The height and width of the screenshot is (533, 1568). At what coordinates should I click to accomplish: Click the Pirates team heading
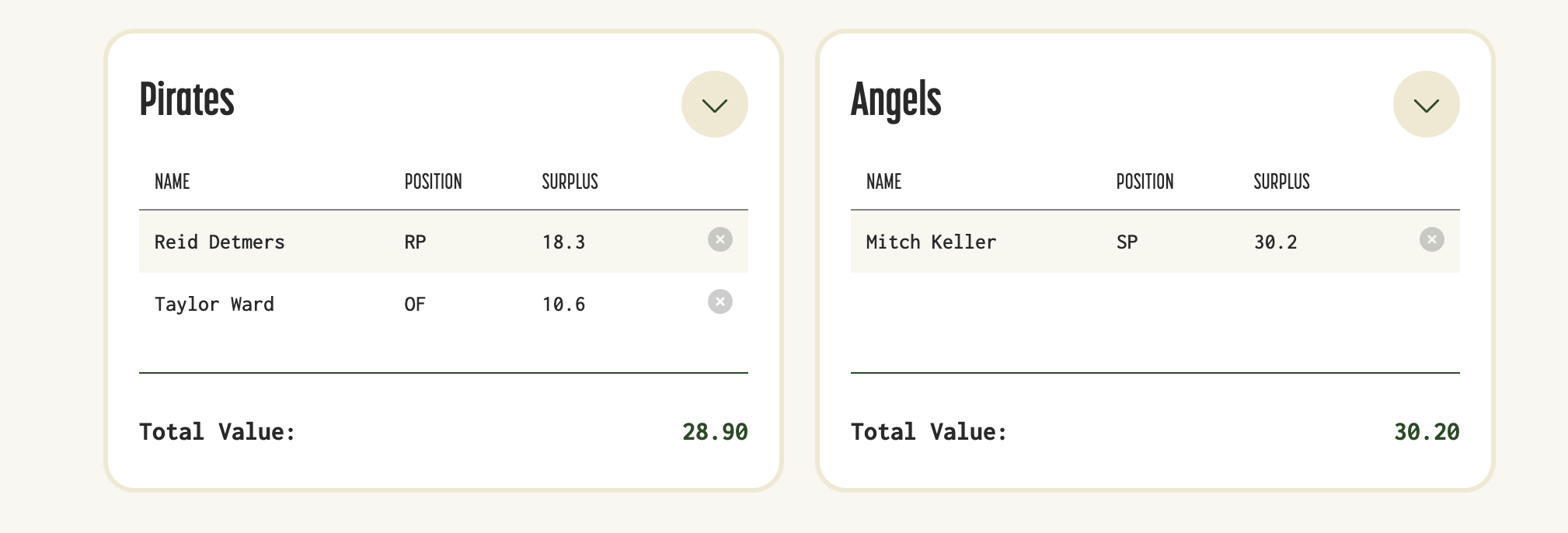186,99
